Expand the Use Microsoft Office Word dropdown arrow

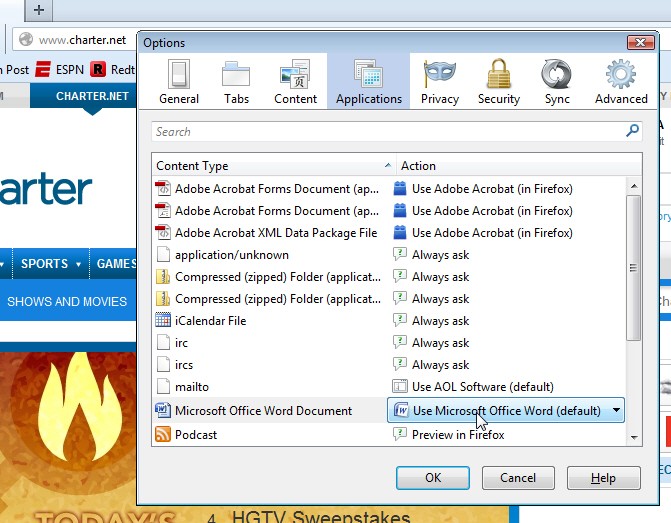click(x=616, y=410)
